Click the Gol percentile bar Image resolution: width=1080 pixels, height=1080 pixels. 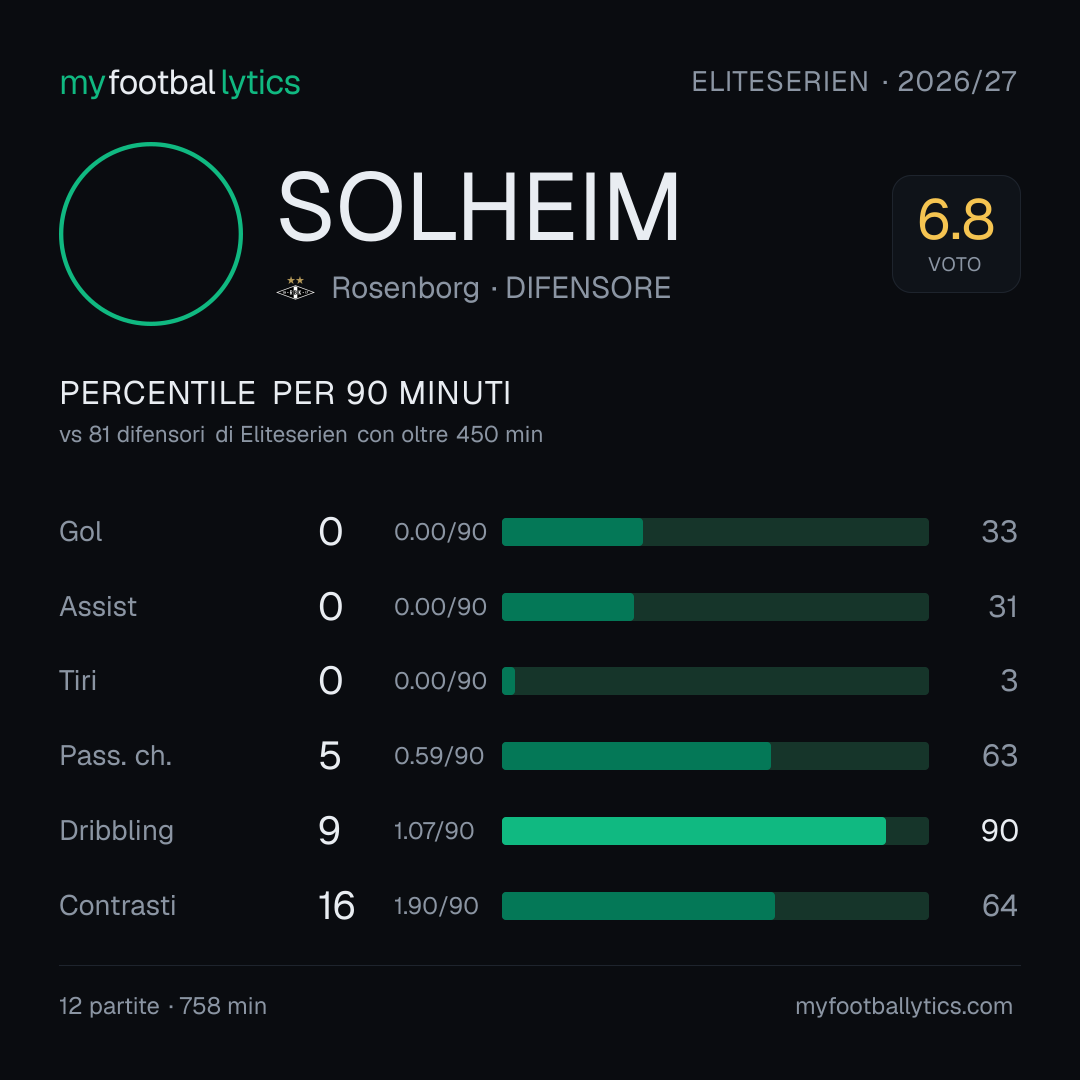[715, 532]
